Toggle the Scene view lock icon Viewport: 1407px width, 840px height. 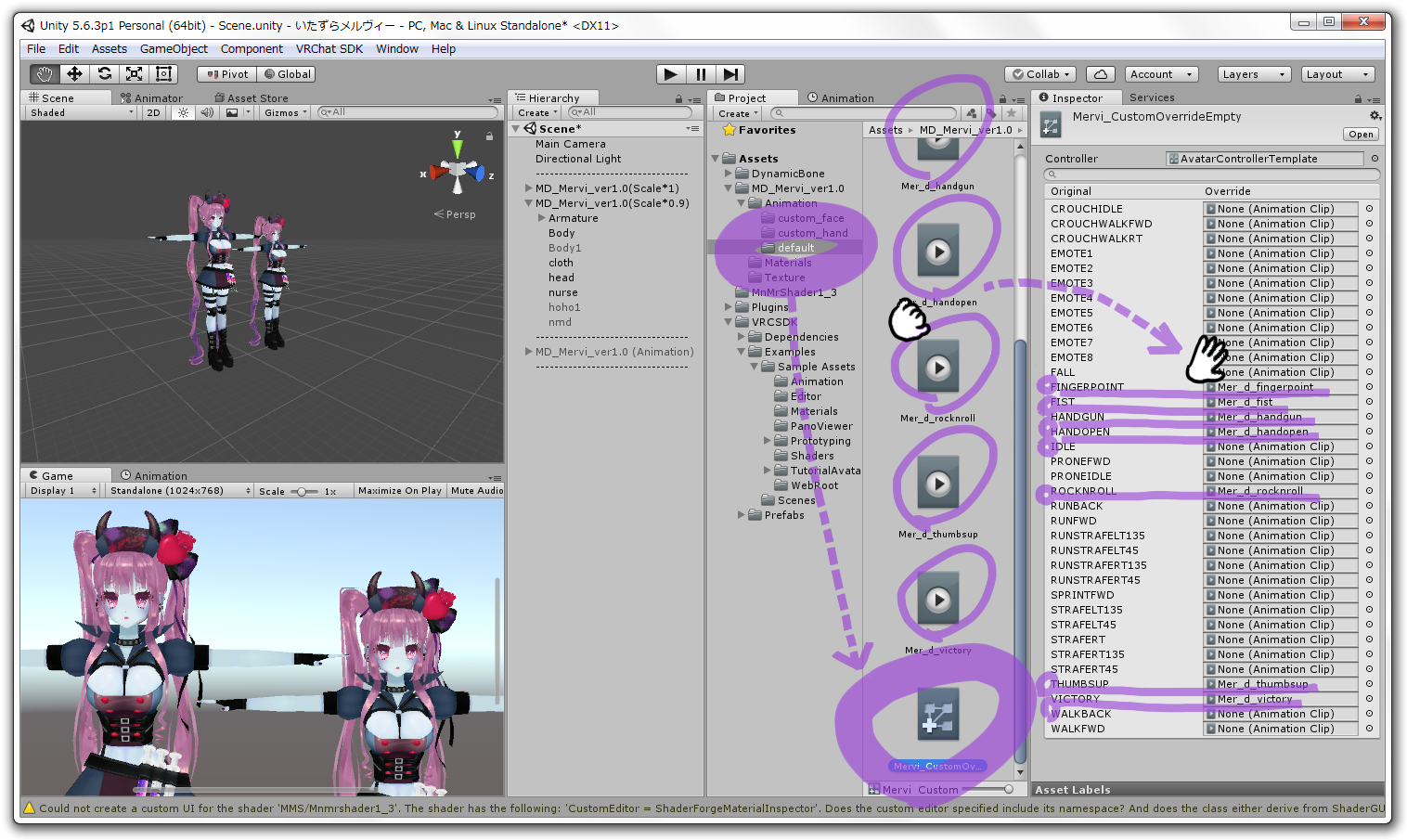tap(489, 136)
